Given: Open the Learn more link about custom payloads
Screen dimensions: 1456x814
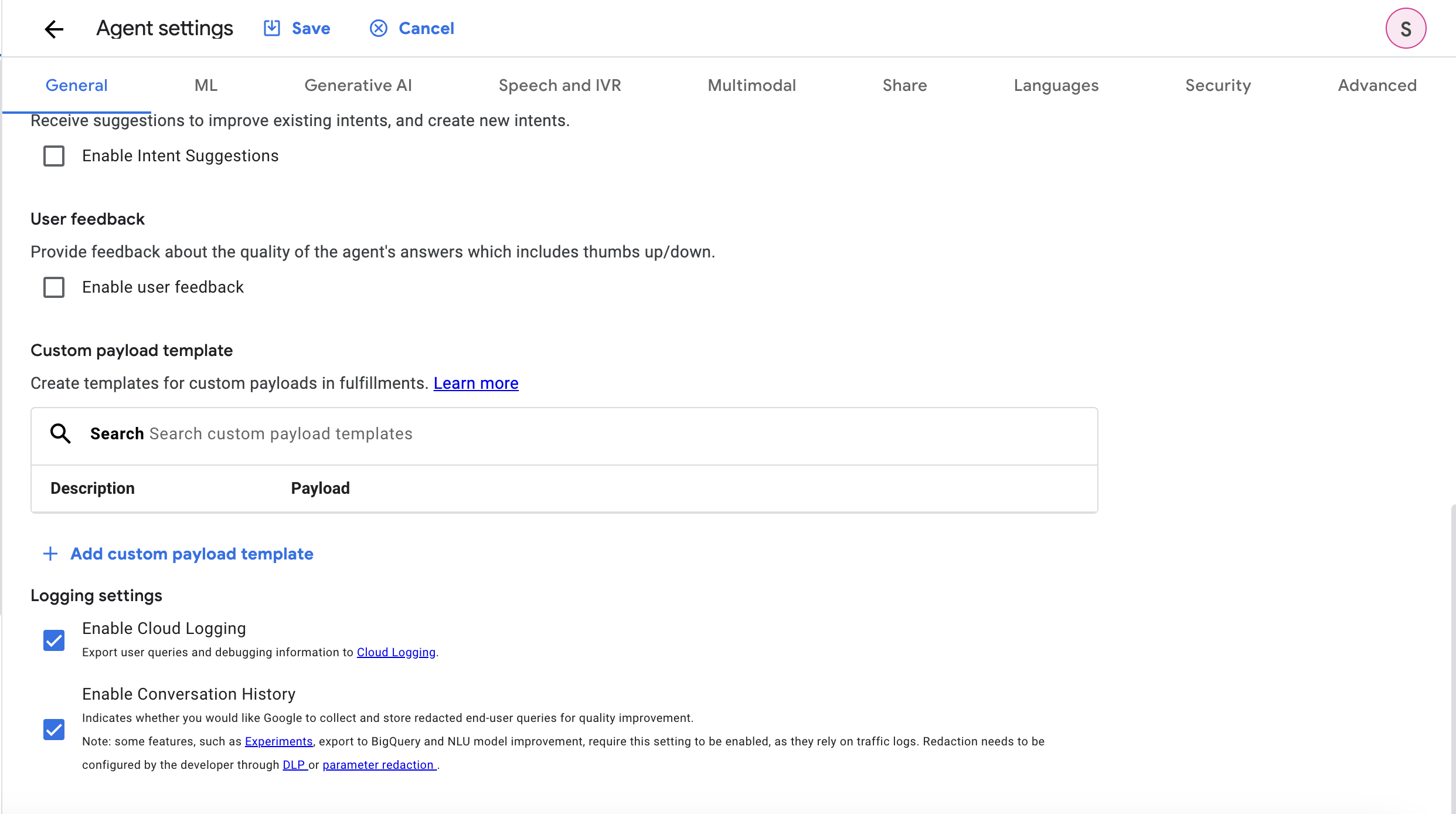Looking at the screenshot, I should coord(475,383).
